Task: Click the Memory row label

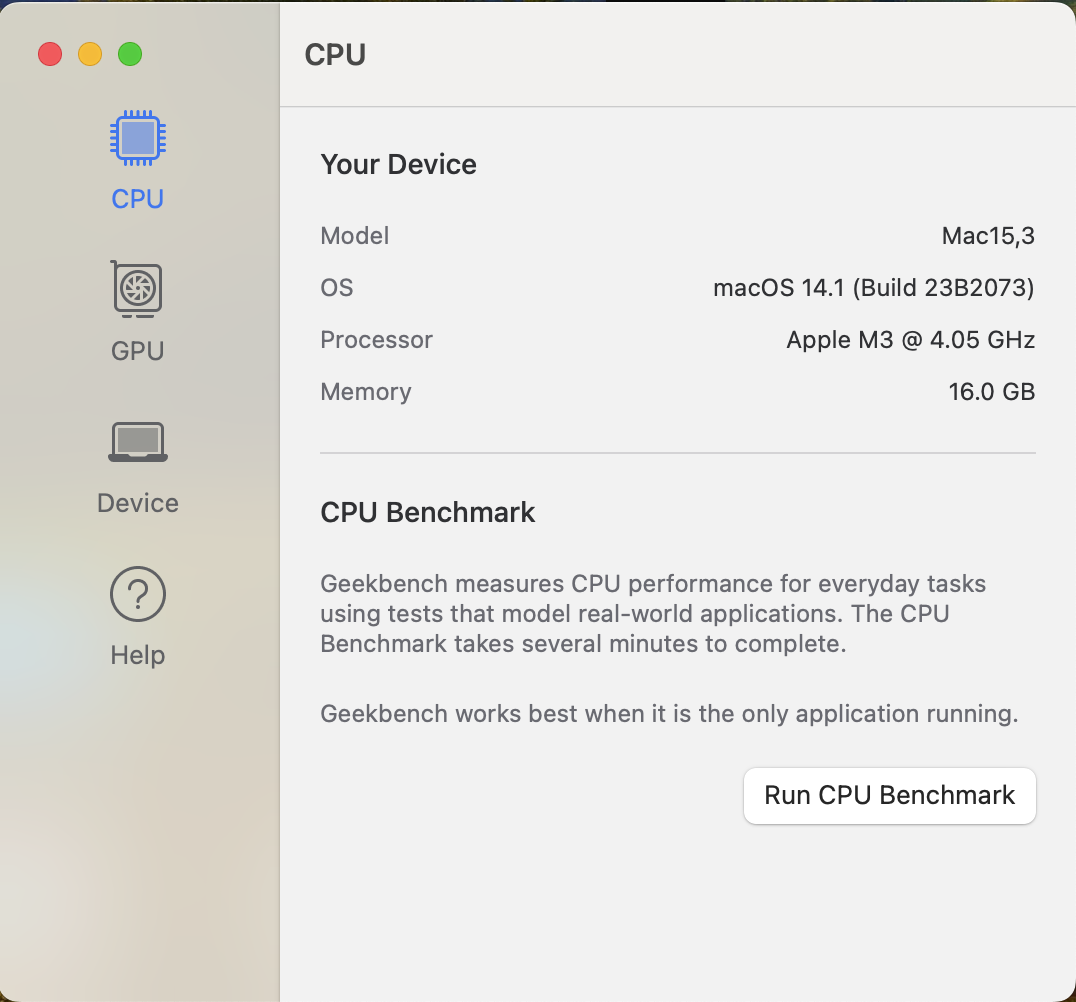Action: click(366, 392)
